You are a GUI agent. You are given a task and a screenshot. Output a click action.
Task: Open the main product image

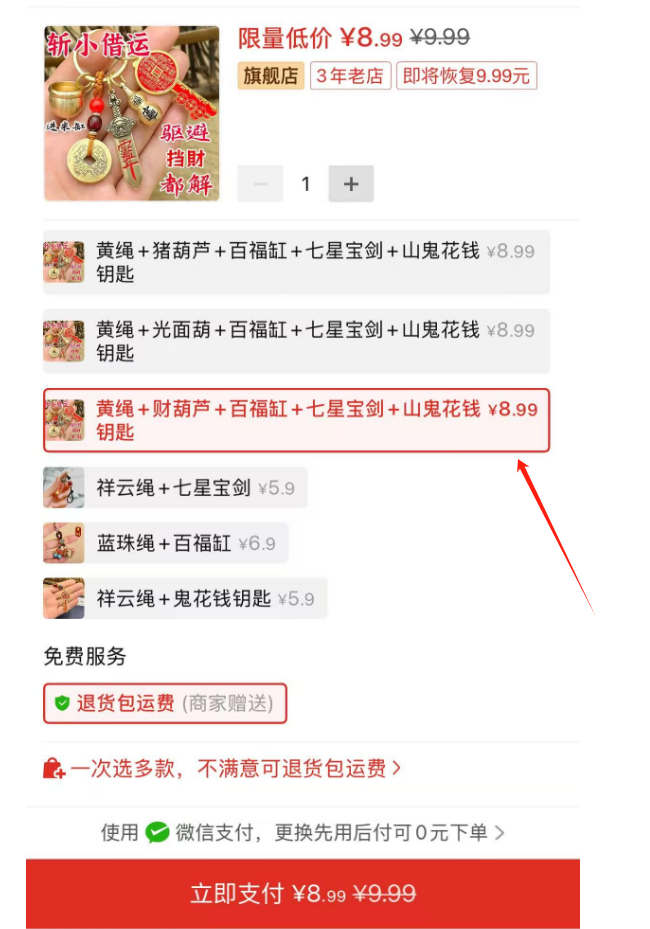[132, 113]
